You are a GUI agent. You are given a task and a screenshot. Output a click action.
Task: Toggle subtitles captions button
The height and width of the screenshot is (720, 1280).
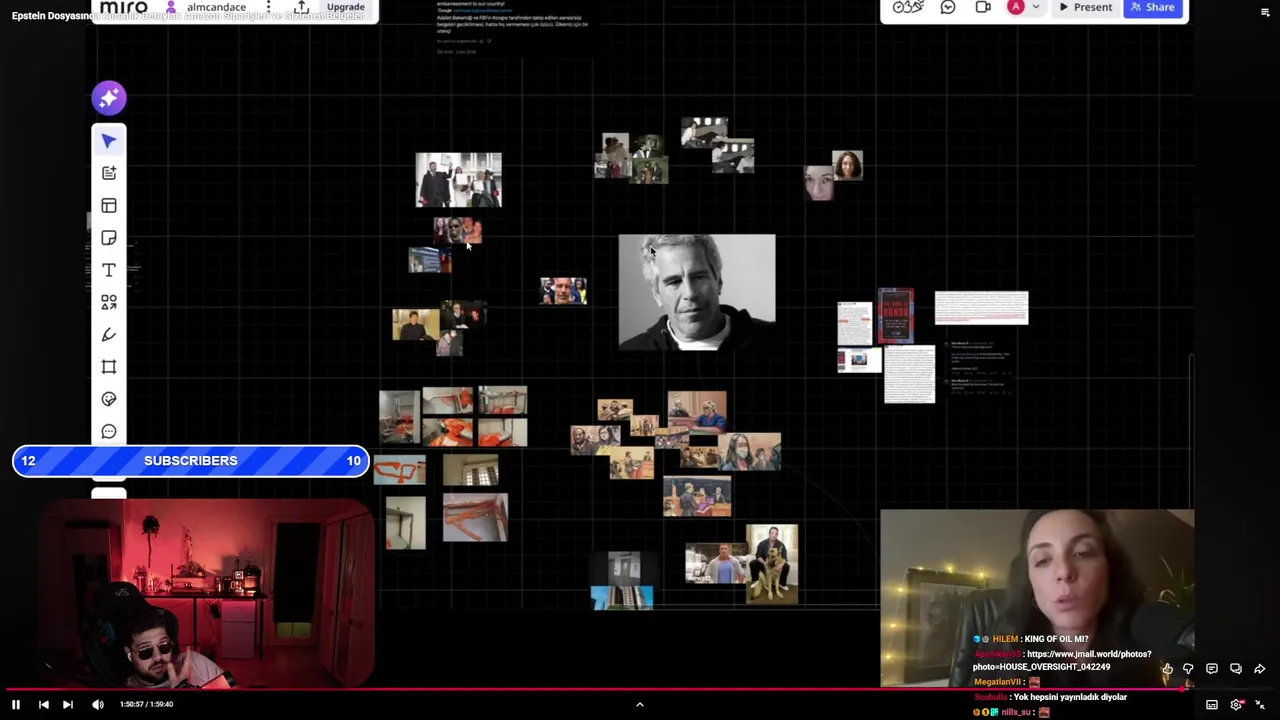[x=1212, y=705]
